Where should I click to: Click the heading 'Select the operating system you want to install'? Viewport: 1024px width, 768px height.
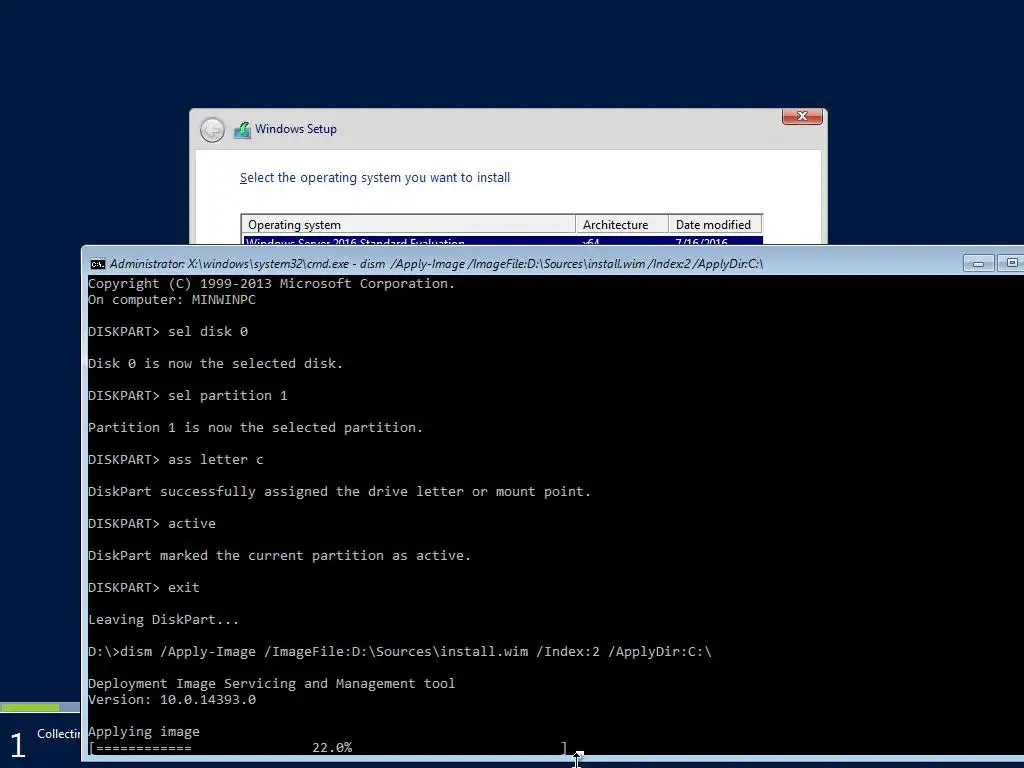375,178
